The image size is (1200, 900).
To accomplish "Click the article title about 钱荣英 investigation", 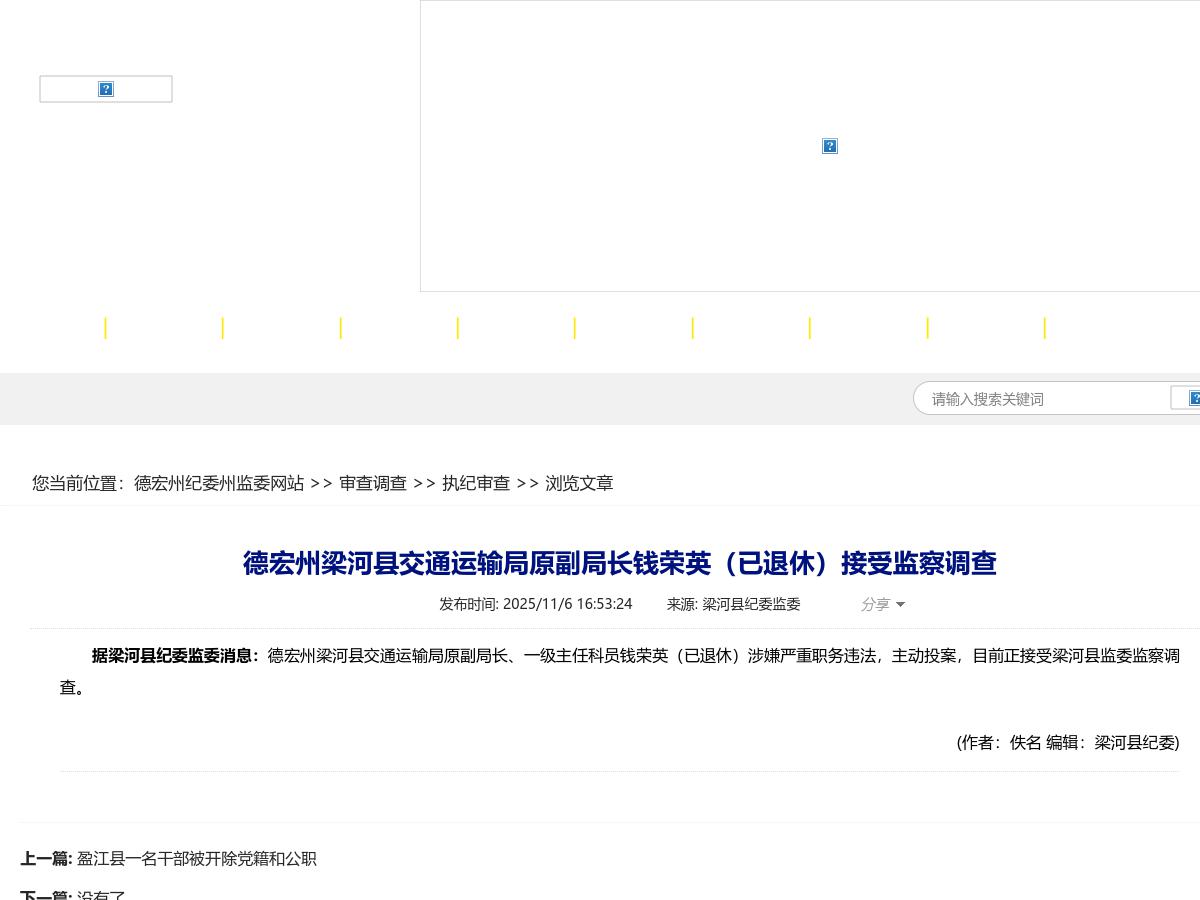I will coord(620,563).
